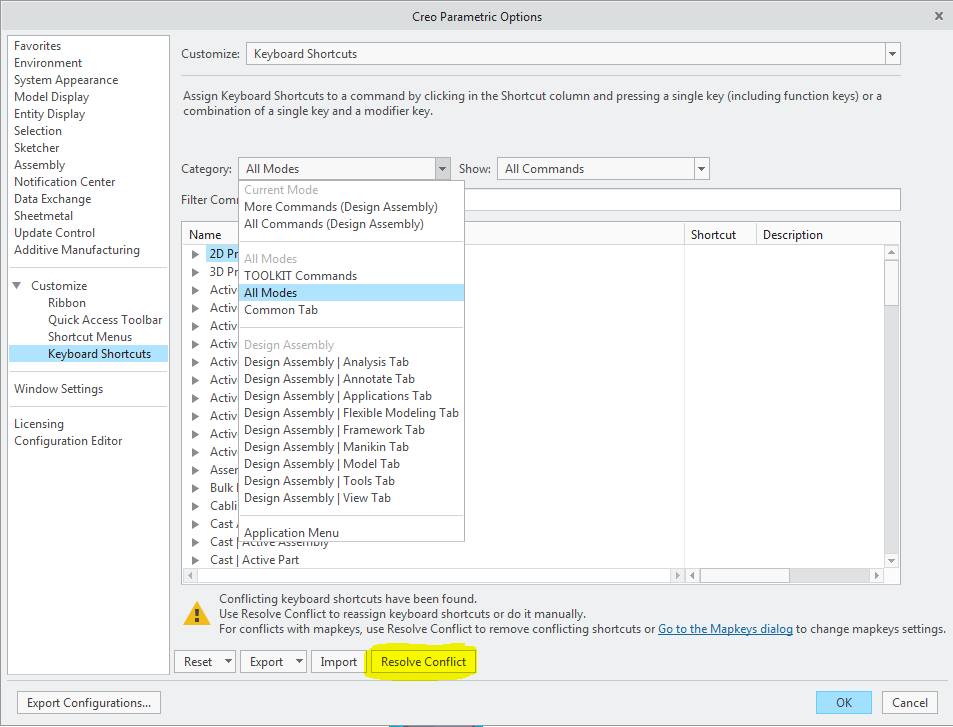Choose TOOLKIT Commands from the category list
The height and width of the screenshot is (727, 953).
tap(300, 275)
